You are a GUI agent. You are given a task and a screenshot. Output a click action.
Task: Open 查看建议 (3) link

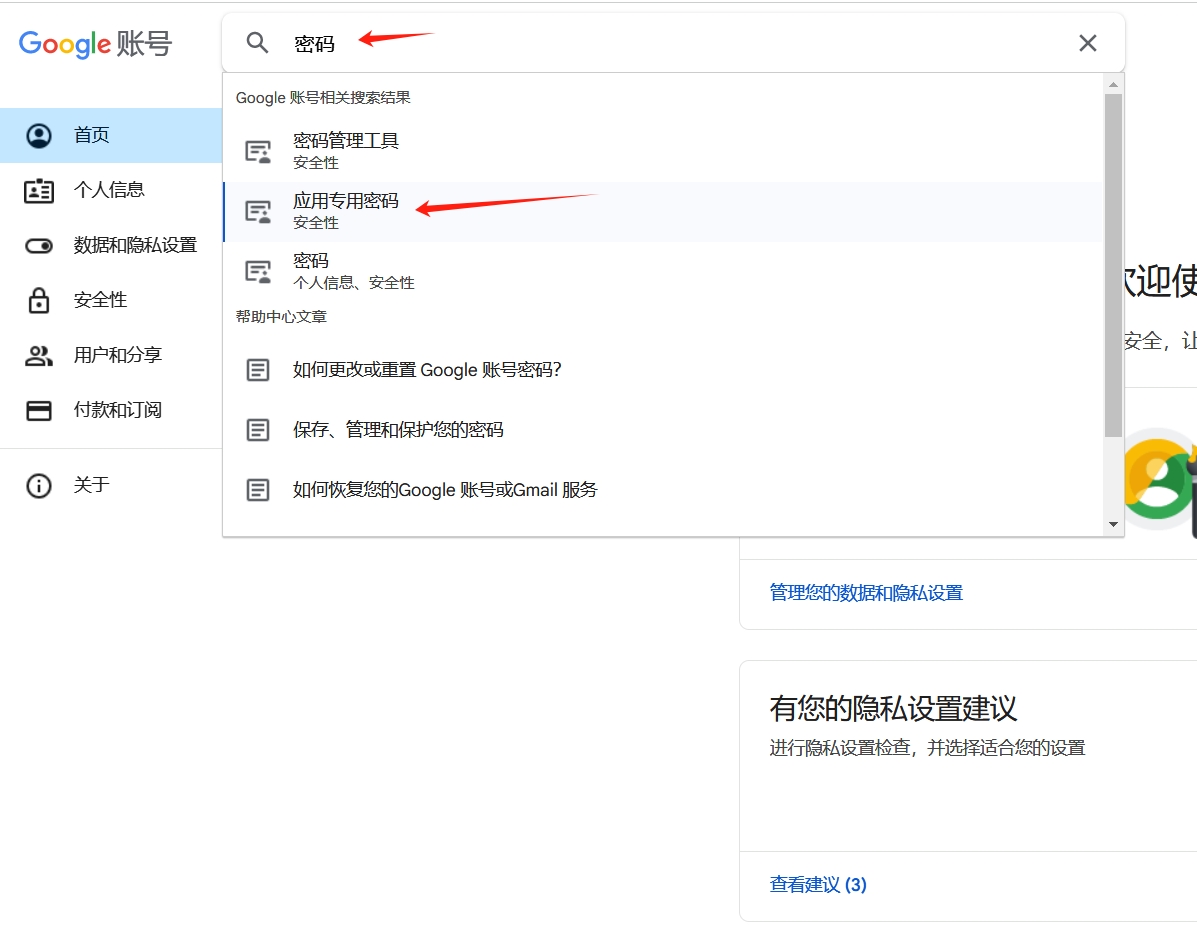click(x=818, y=885)
